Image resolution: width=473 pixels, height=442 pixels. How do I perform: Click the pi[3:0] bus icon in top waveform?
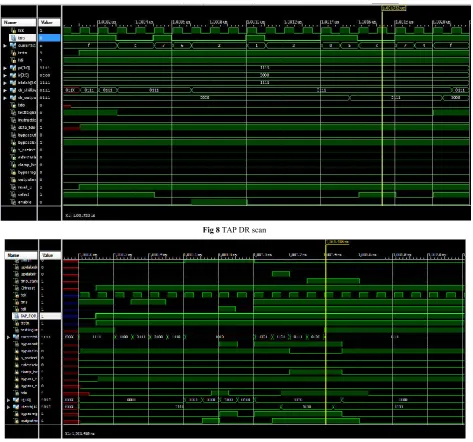tap(13, 68)
